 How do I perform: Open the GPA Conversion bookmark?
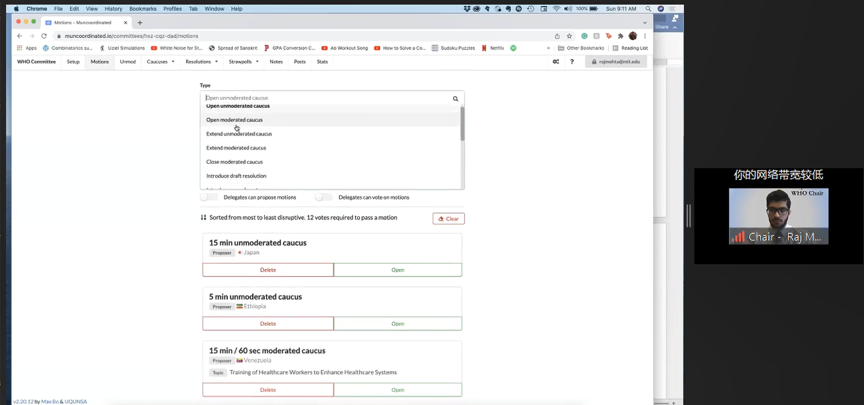coord(290,48)
